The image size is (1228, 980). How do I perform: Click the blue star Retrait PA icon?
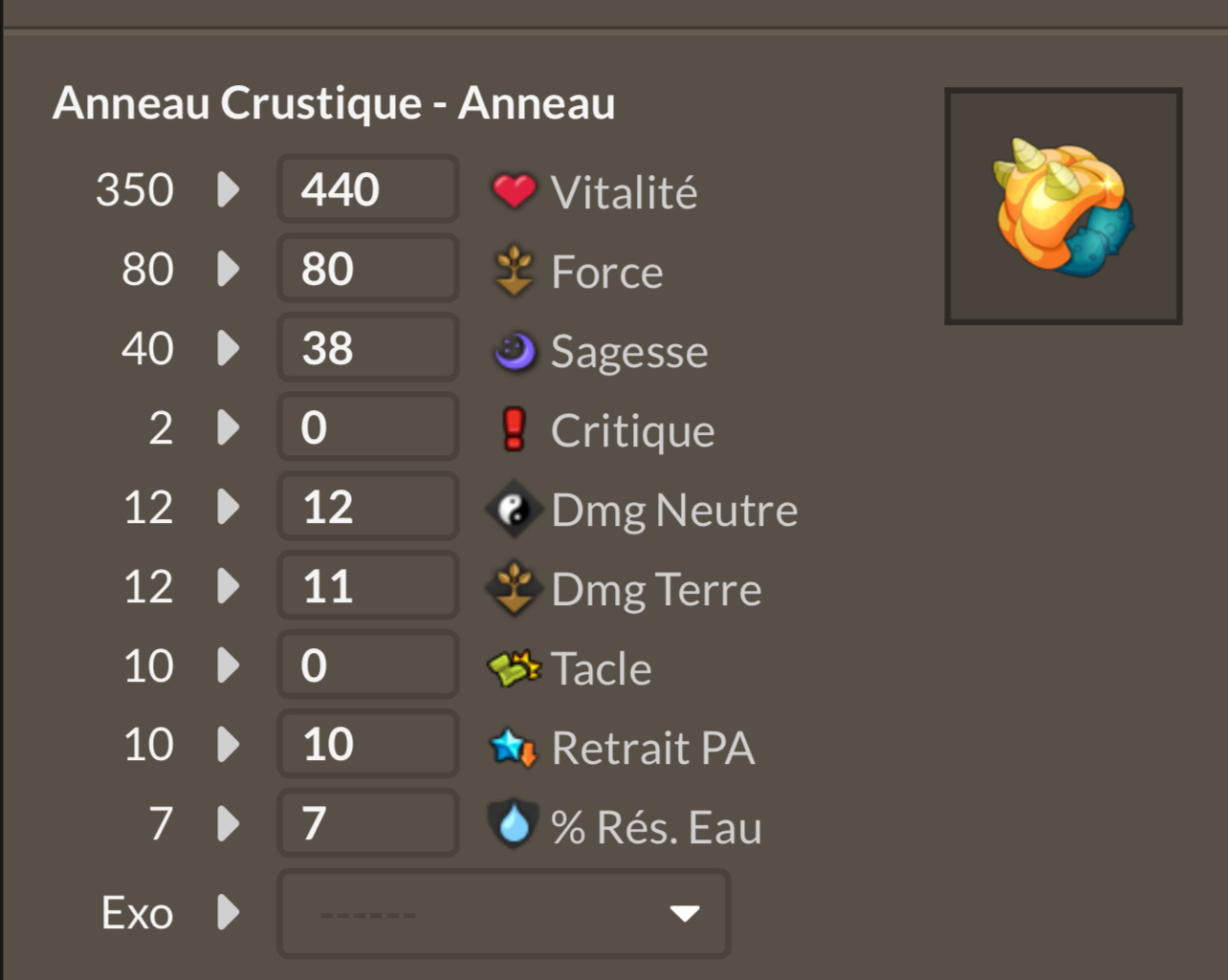pyautogui.click(x=514, y=747)
